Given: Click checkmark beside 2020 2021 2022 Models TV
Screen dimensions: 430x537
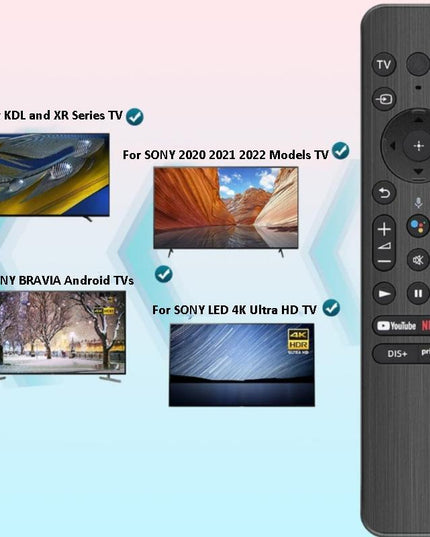Looking at the screenshot, I should (340, 151).
